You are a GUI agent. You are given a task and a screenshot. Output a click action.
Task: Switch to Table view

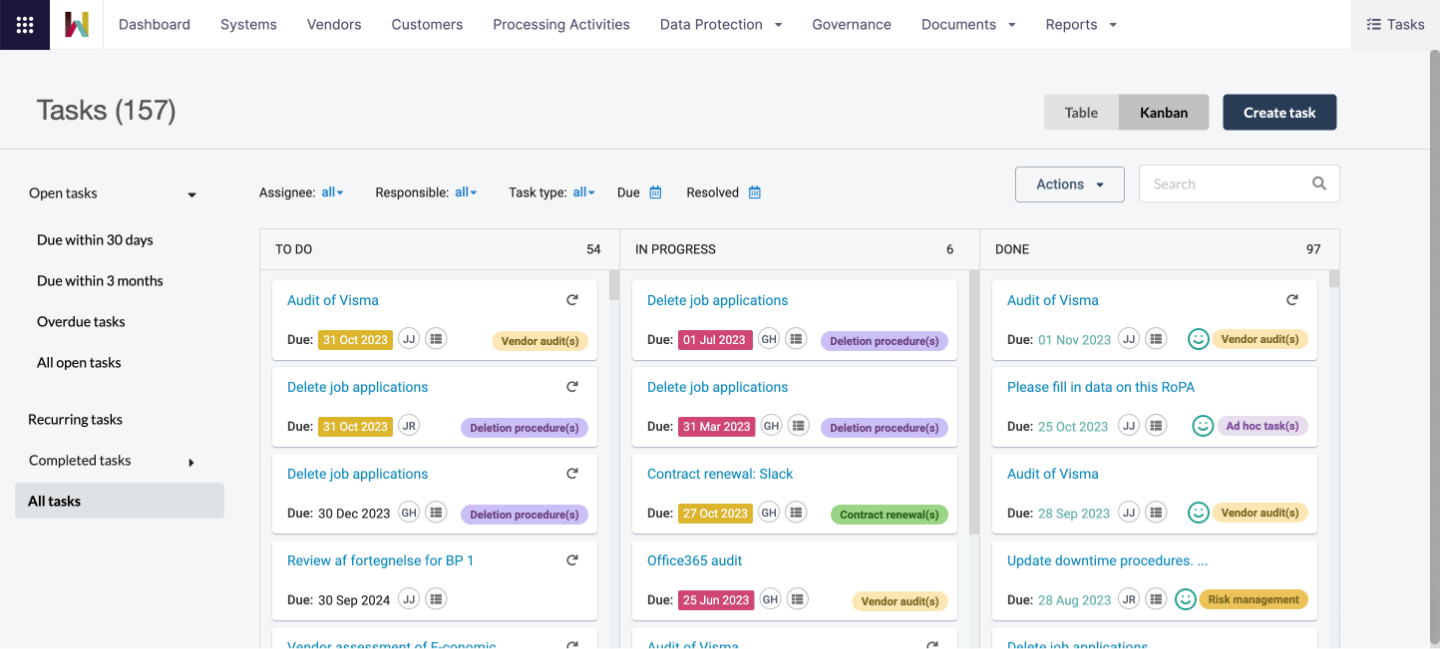pos(1081,112)
